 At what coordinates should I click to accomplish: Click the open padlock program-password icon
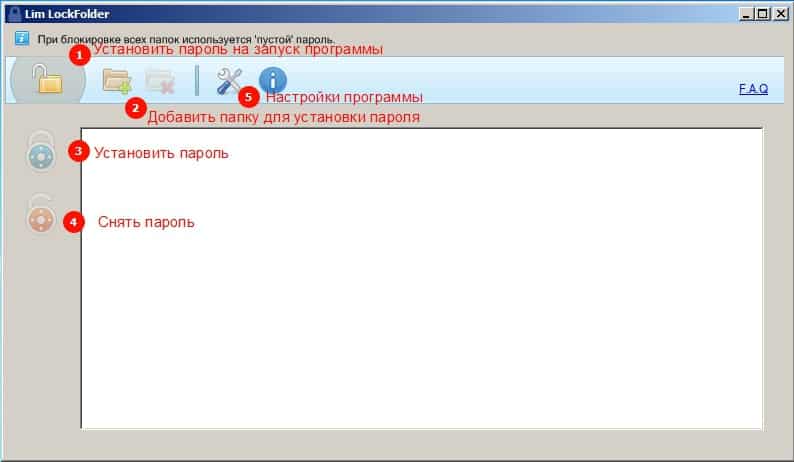pyautogui.click(x=47, y=80)
